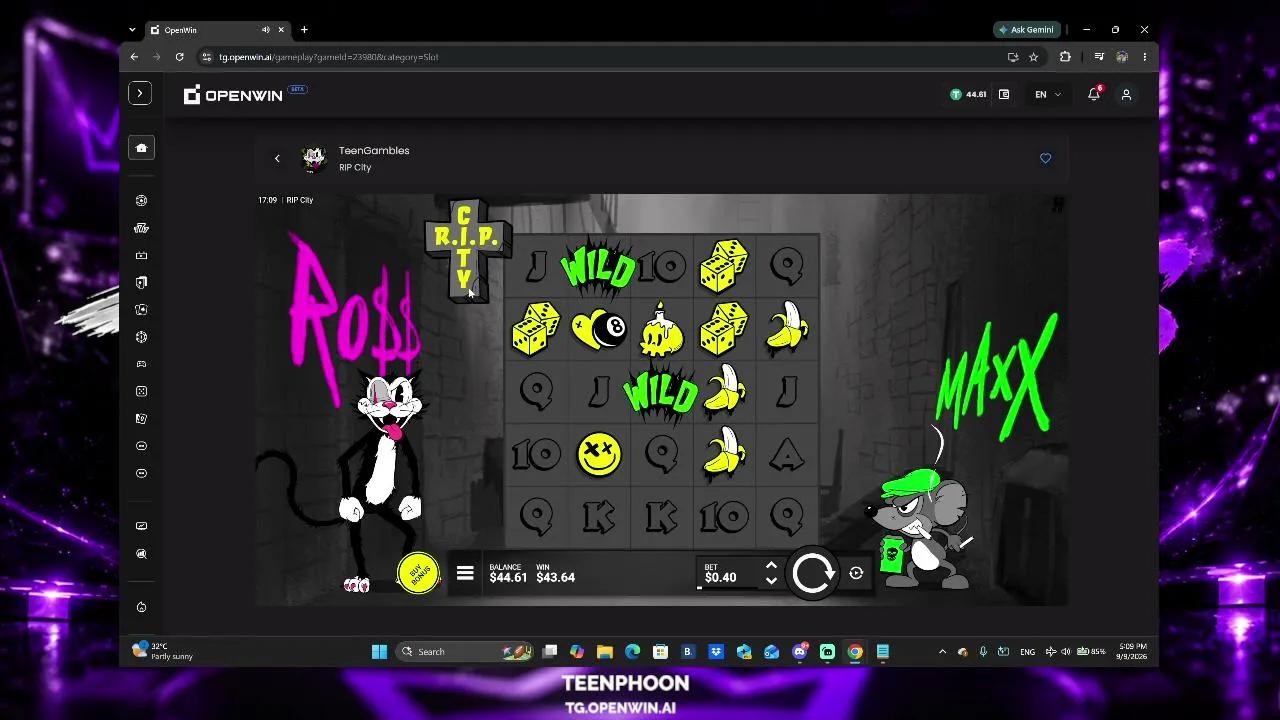
Task: Open Microsoft Edge from the taskbar
Action: click(x=632, y=651)
